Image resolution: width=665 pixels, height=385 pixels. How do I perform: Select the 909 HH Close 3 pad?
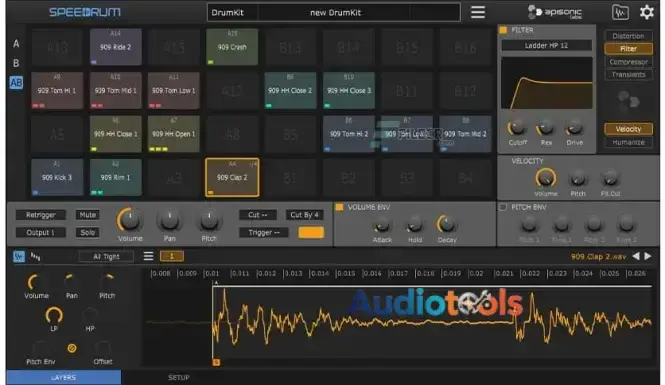click(349, 90)
